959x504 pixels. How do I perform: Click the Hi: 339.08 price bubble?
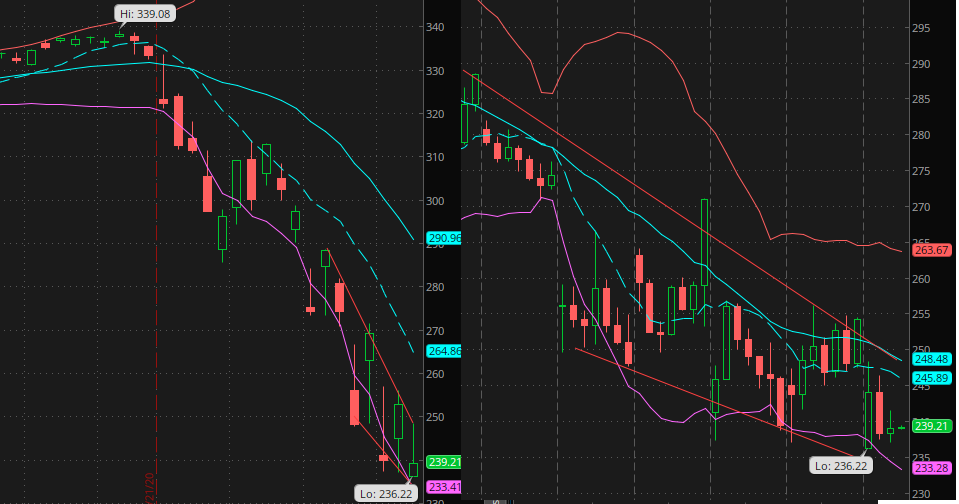pos(142,14)
